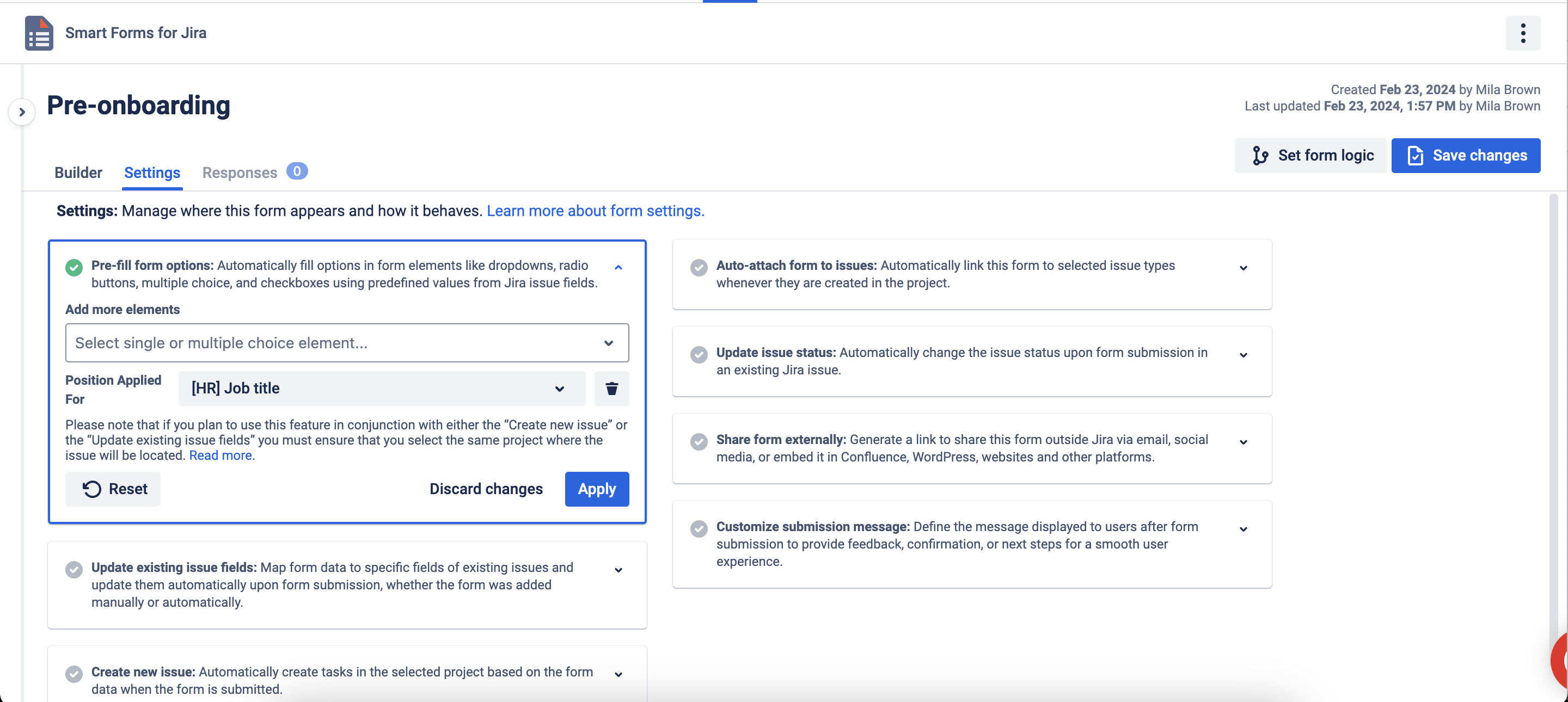
Task: Collapse the Pre-fill form options section
Action: [x=618, y=267]
